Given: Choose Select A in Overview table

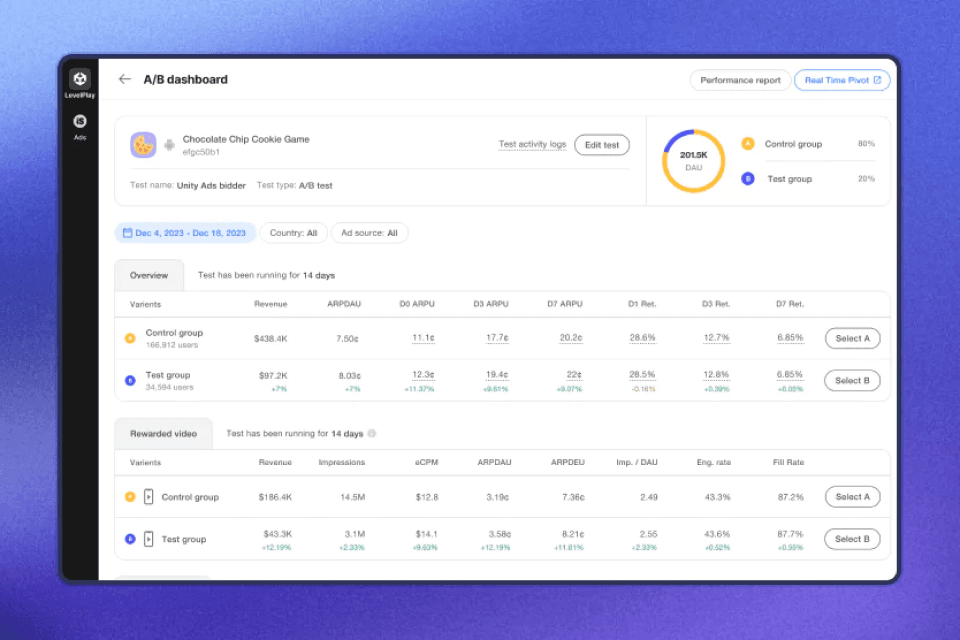Looking at the screenshot, I should coord(852,339).
